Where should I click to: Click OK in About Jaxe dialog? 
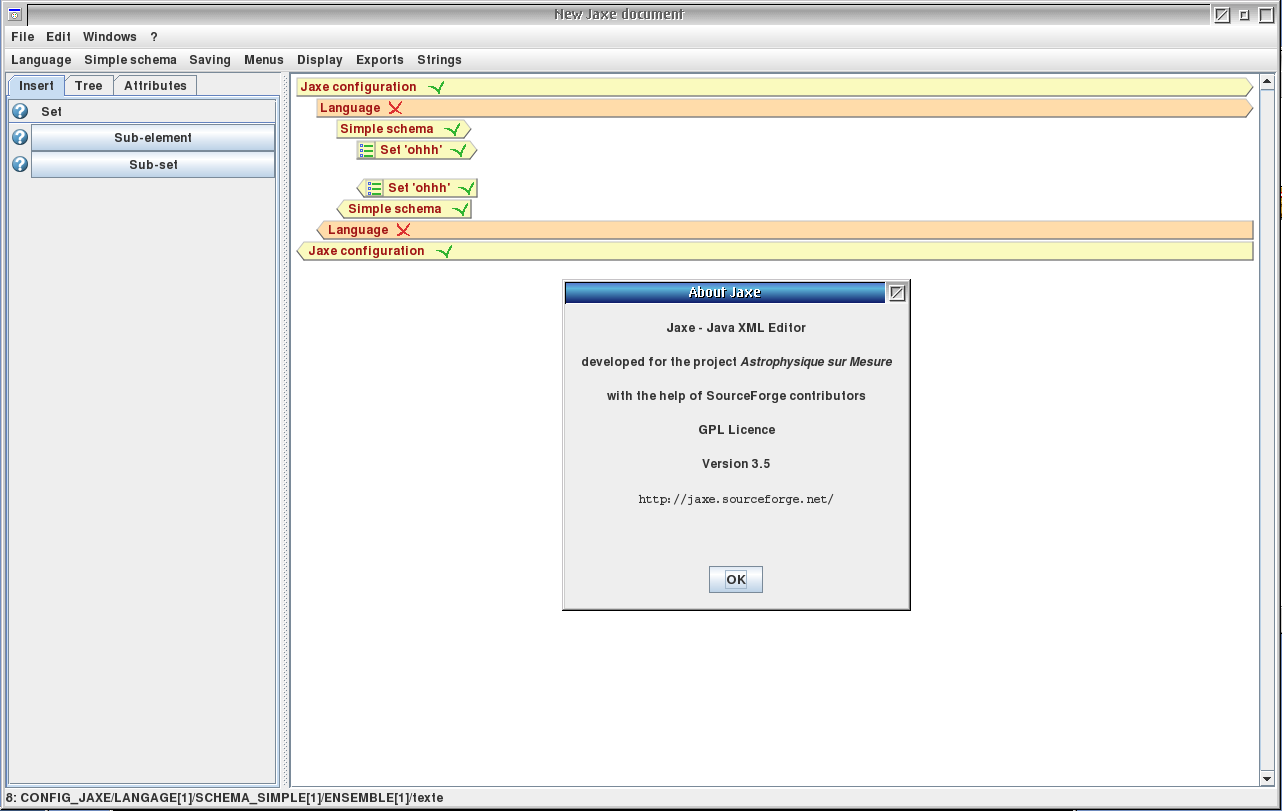click(x=736, y=579)
